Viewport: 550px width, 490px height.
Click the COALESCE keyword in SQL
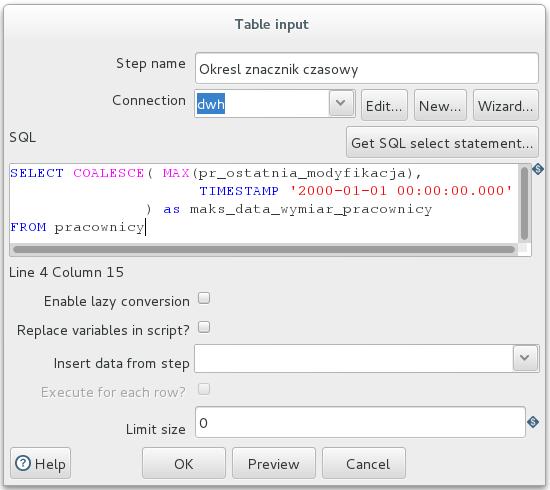108,173
